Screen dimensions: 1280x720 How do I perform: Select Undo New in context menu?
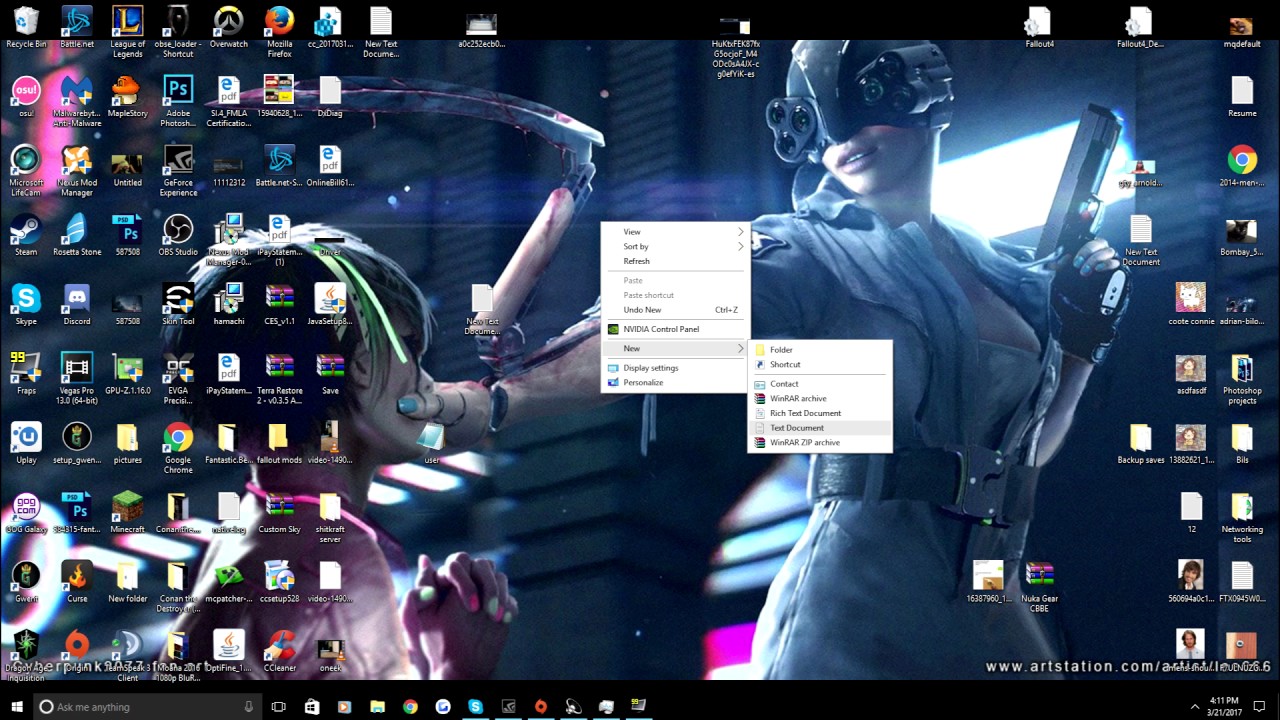pyautogui.click(x=675, y=310)
